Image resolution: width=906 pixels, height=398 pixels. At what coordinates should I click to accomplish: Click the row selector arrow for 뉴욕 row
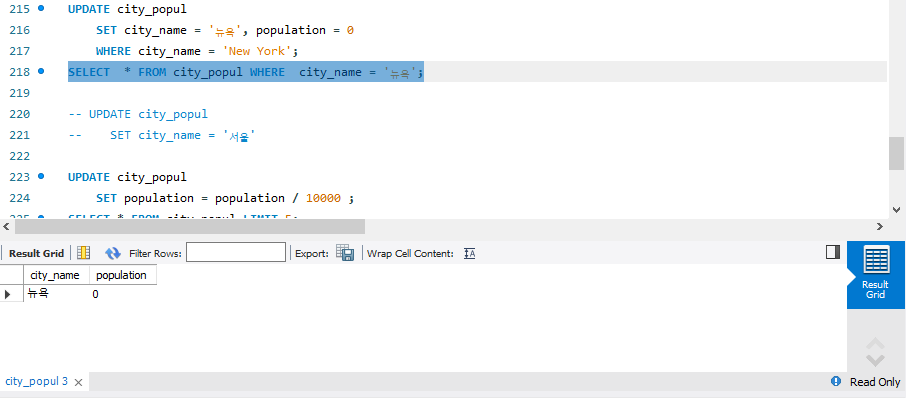tap(8, 294)
